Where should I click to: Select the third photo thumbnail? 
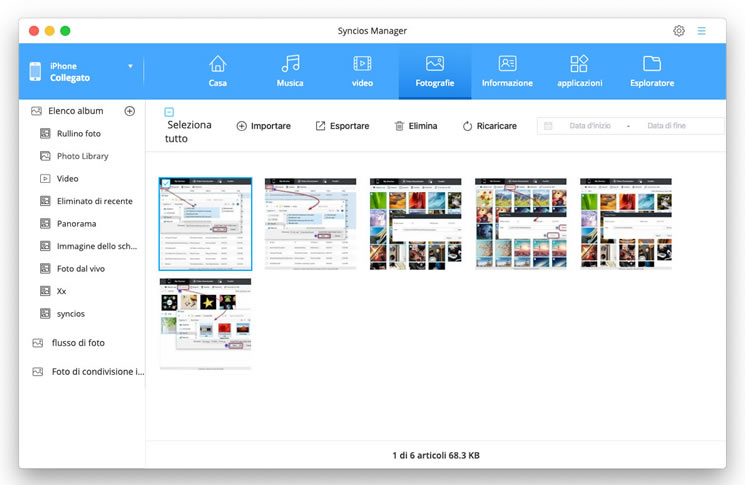pyautogui.click(x=415, y=224)
